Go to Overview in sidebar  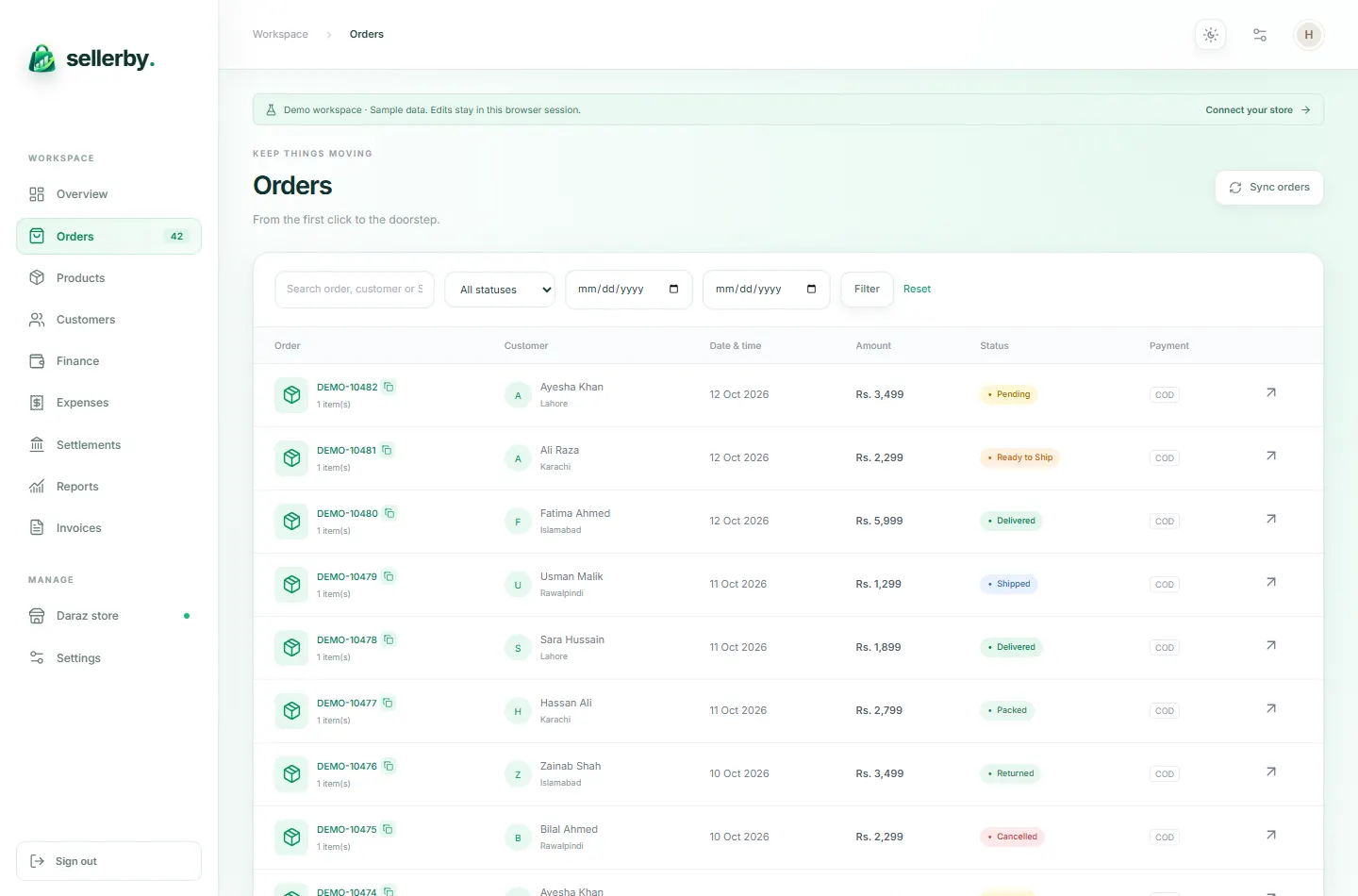point(108,194)
